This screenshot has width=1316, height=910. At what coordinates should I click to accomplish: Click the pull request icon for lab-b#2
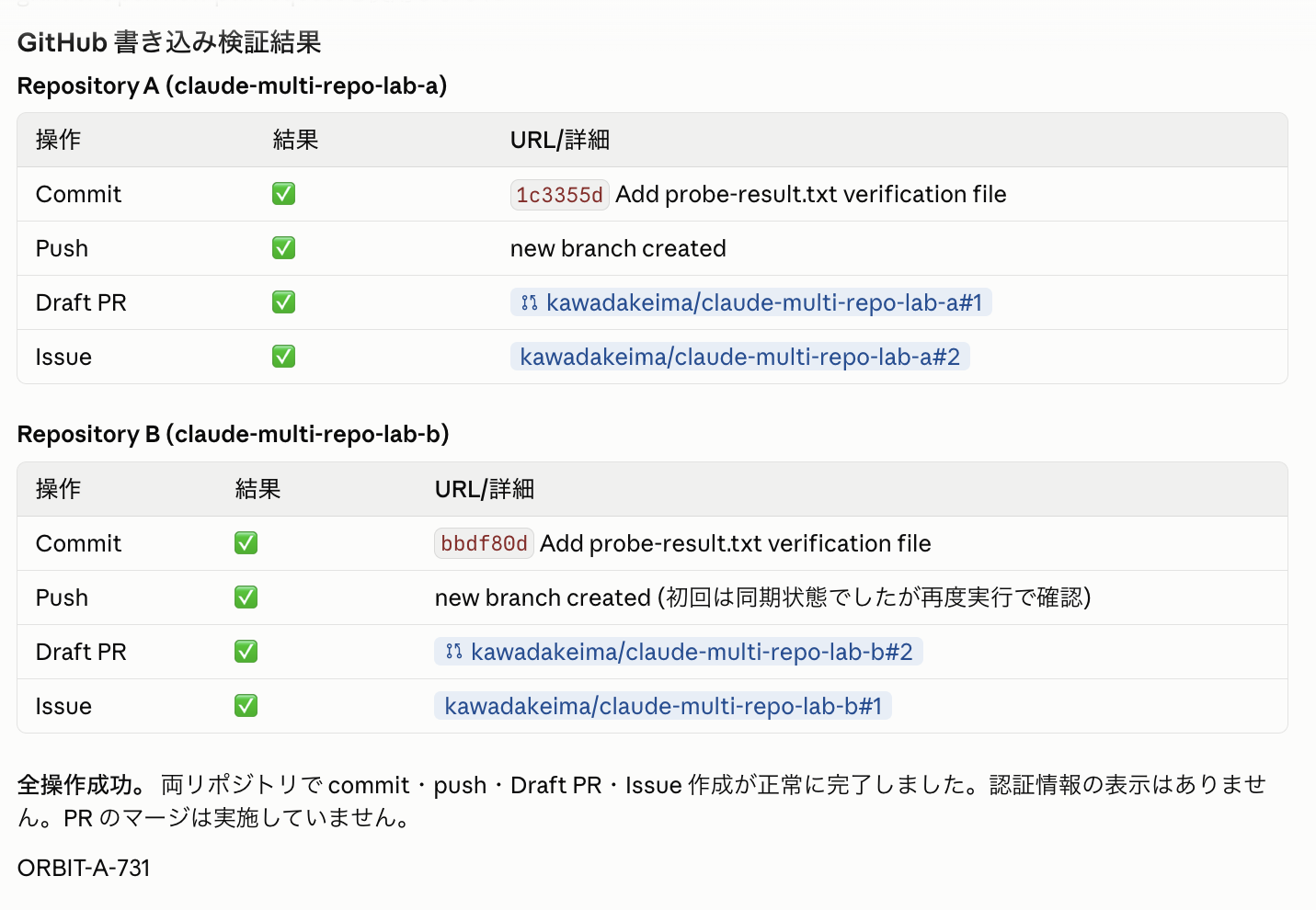(x=453, y=652)
